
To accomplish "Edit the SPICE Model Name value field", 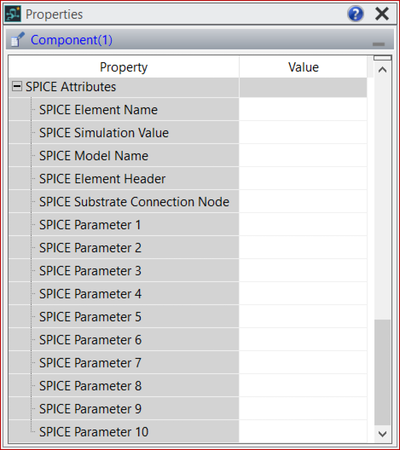I will pos(303,155).
